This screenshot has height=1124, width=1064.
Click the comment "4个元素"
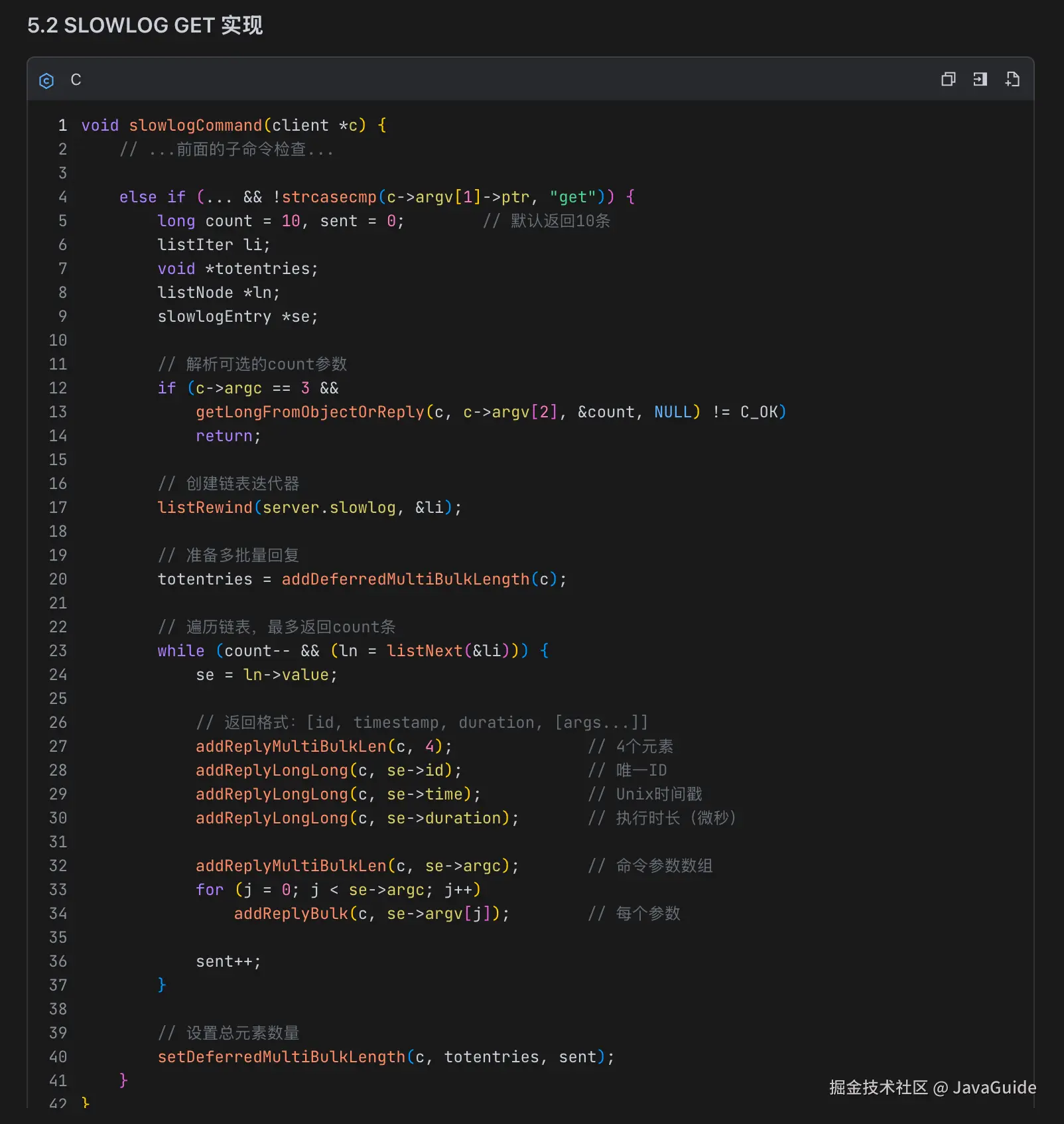(x=645, y=746)
